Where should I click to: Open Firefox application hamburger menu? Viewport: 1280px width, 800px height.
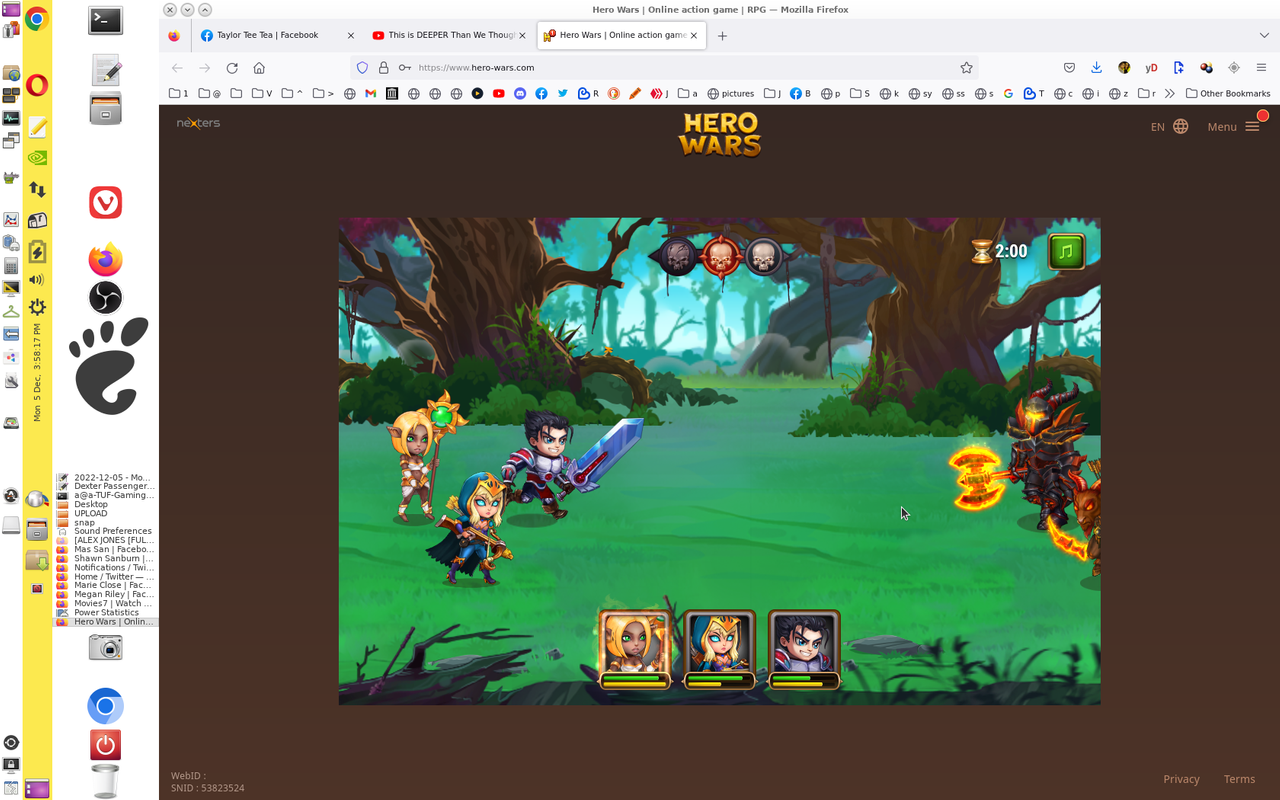pyautogui.click(x=1261, y=68)
